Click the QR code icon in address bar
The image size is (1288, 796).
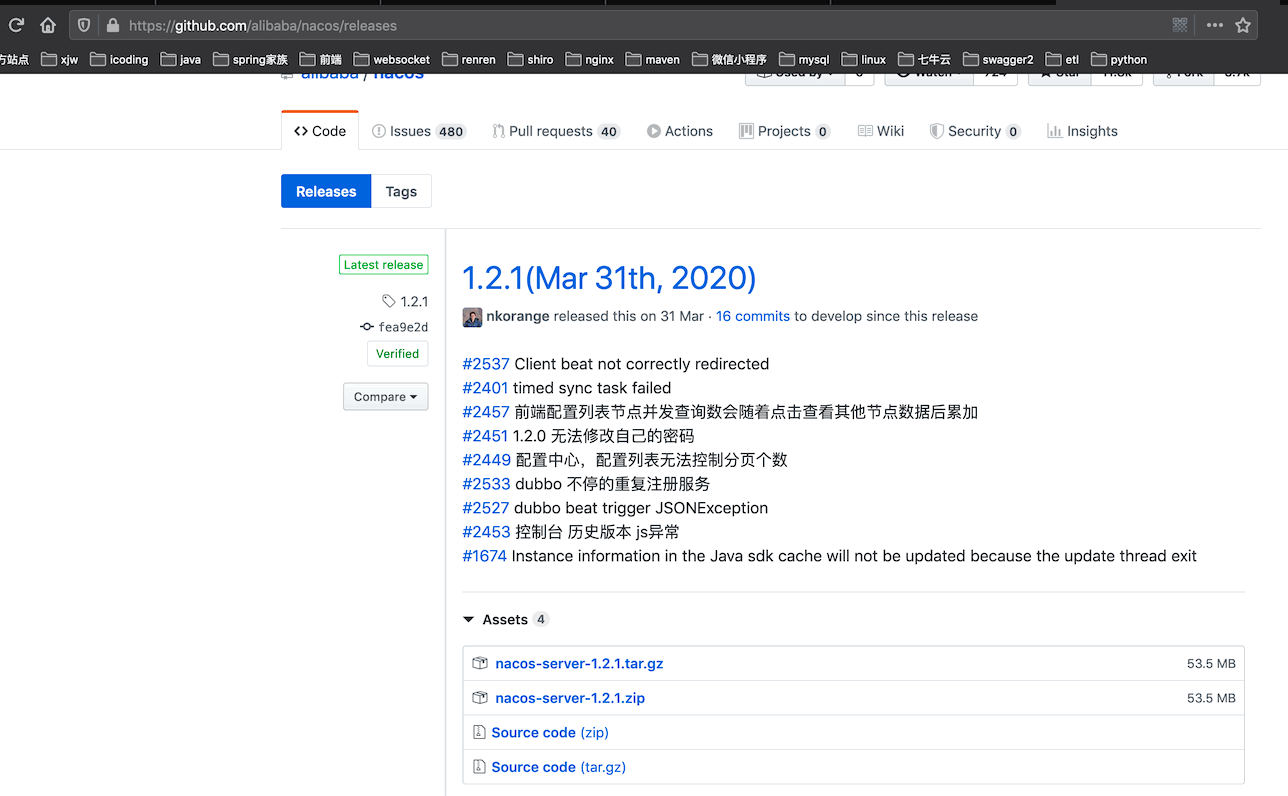1180,25
